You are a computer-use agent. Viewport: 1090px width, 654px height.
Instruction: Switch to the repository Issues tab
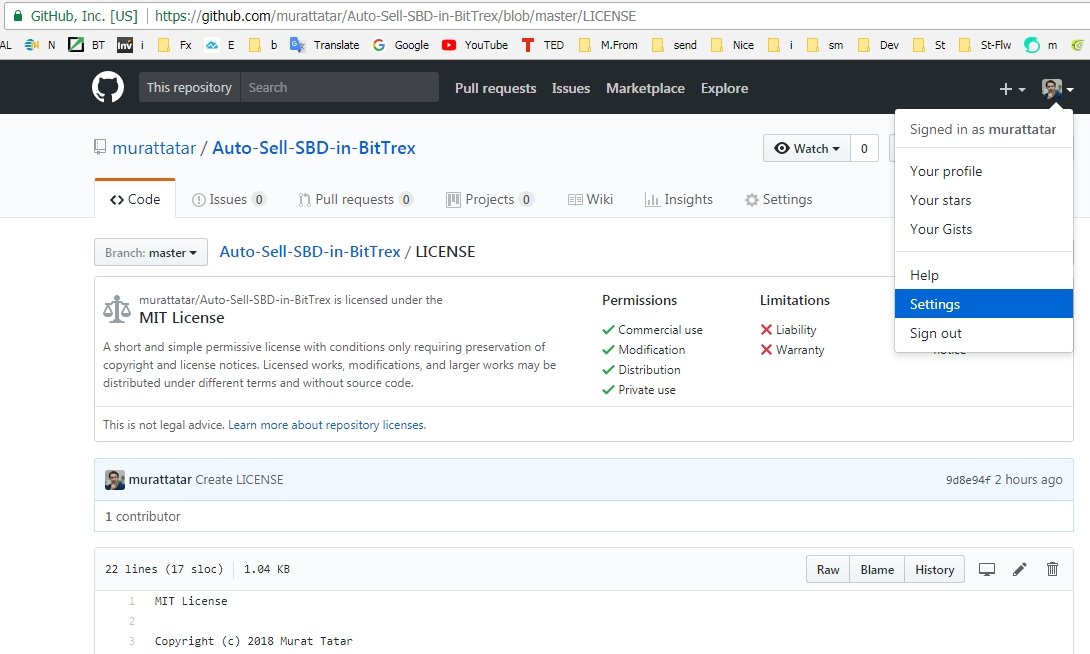tap(229, 199)
